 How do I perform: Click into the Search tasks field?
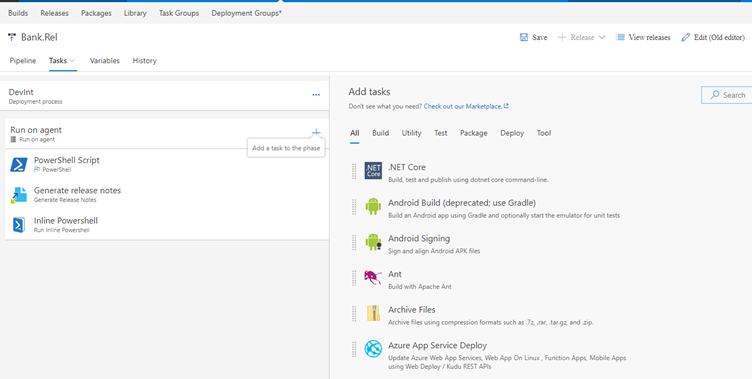coord(726,95)
